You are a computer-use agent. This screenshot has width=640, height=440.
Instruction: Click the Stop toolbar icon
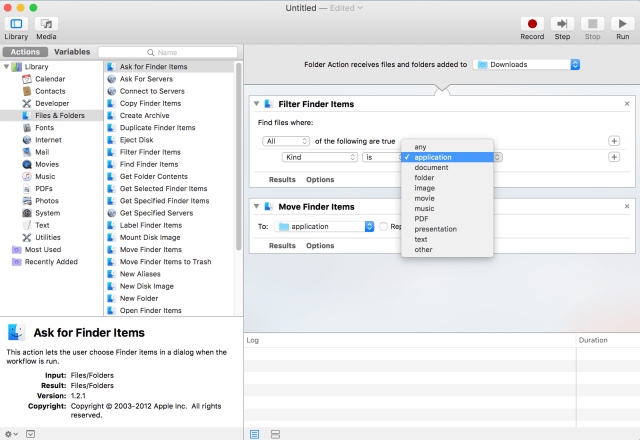coord(592,24)
